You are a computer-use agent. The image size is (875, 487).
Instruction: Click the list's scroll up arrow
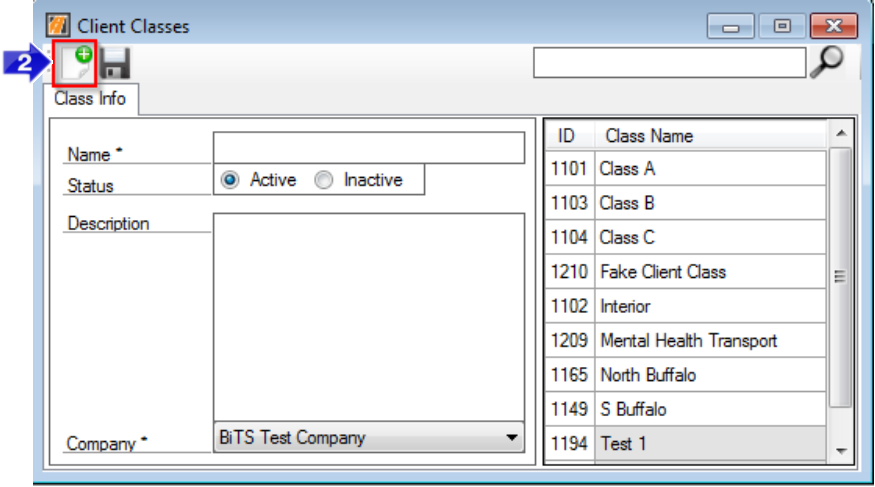pyautogui.click(x=841, y=133)
